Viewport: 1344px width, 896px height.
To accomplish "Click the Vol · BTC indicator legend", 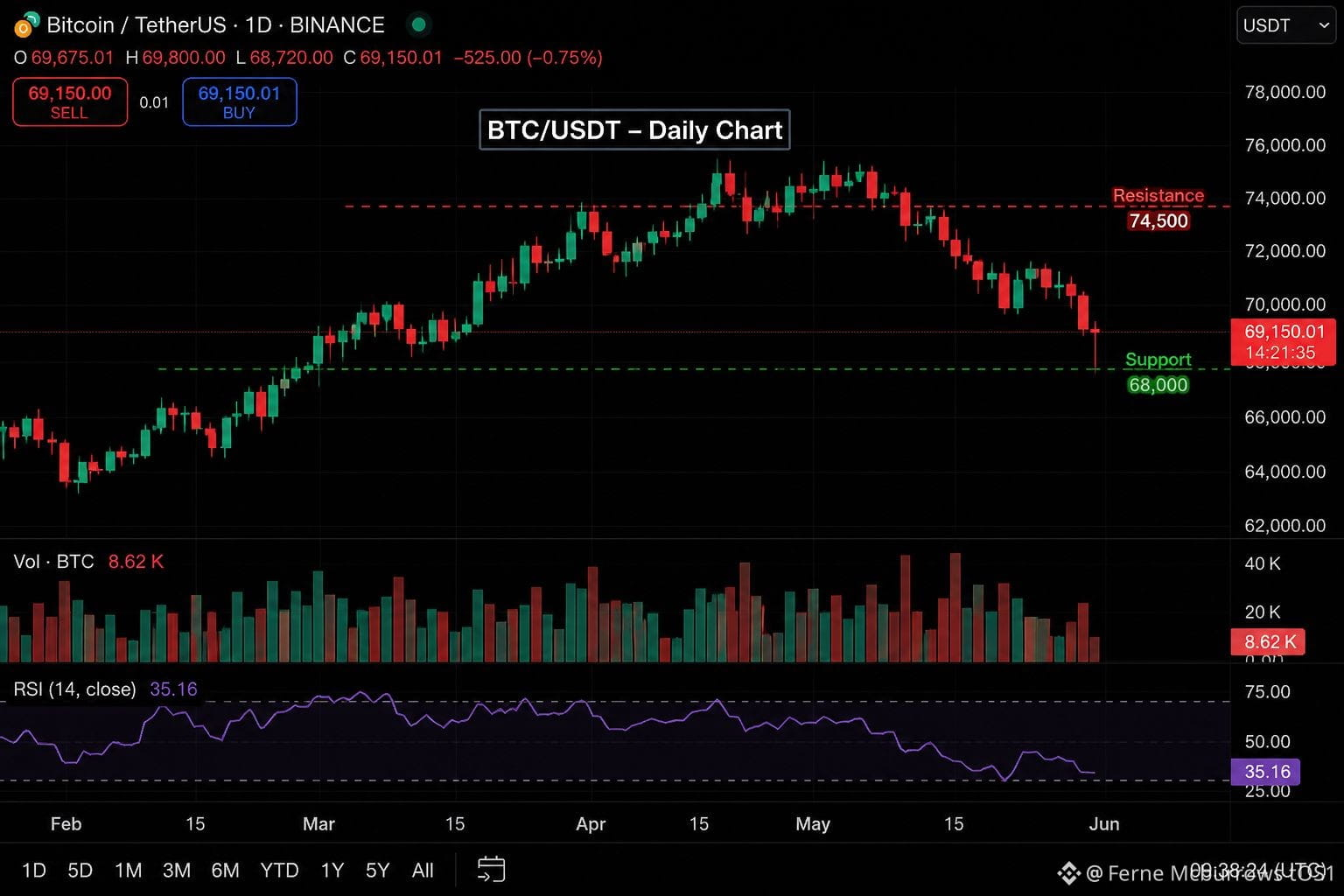I will pos(53,562).
